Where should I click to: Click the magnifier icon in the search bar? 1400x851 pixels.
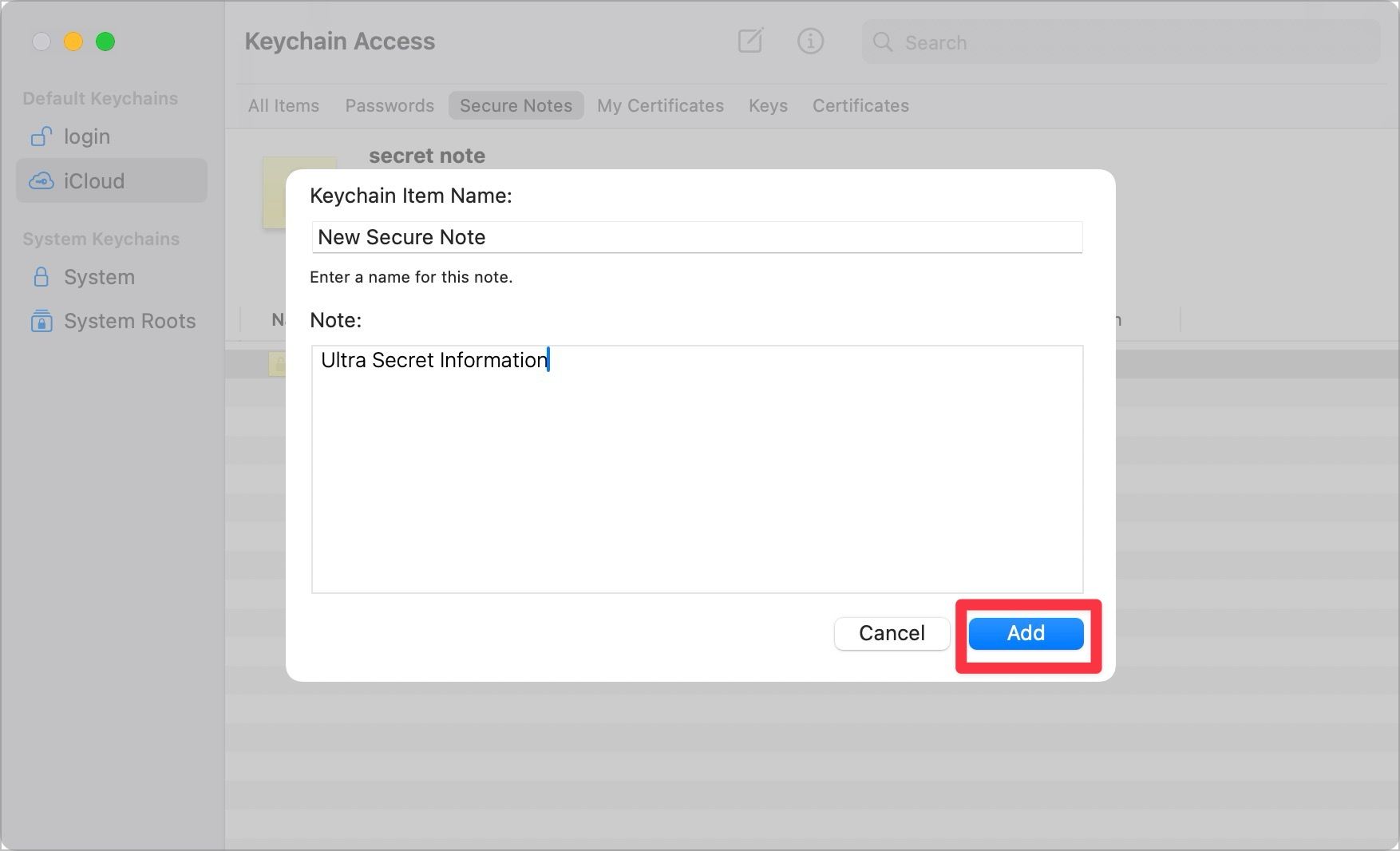[x=883, y=42]
